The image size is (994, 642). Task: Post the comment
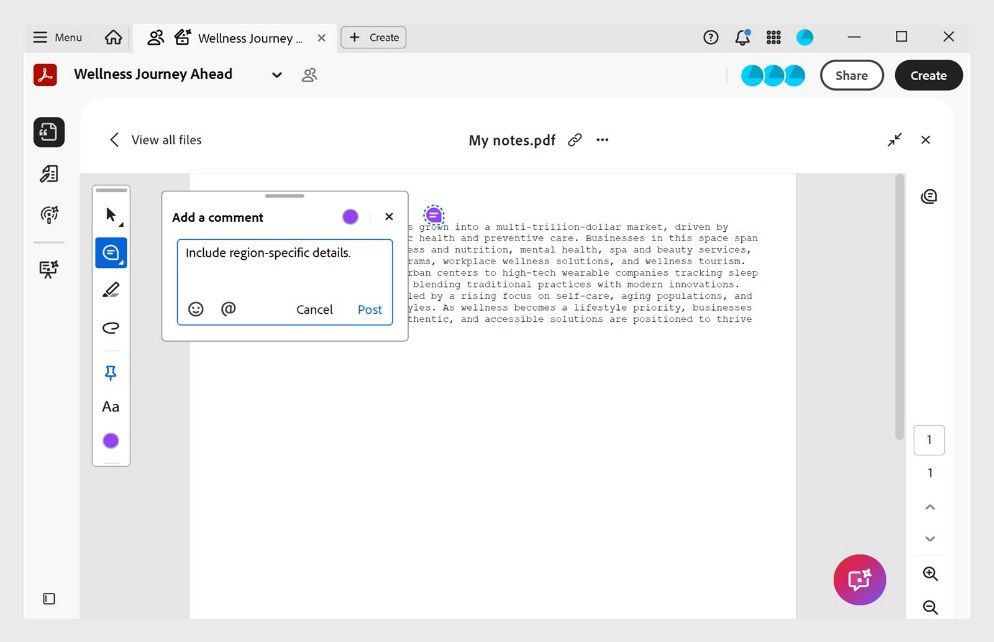point(369,309)
